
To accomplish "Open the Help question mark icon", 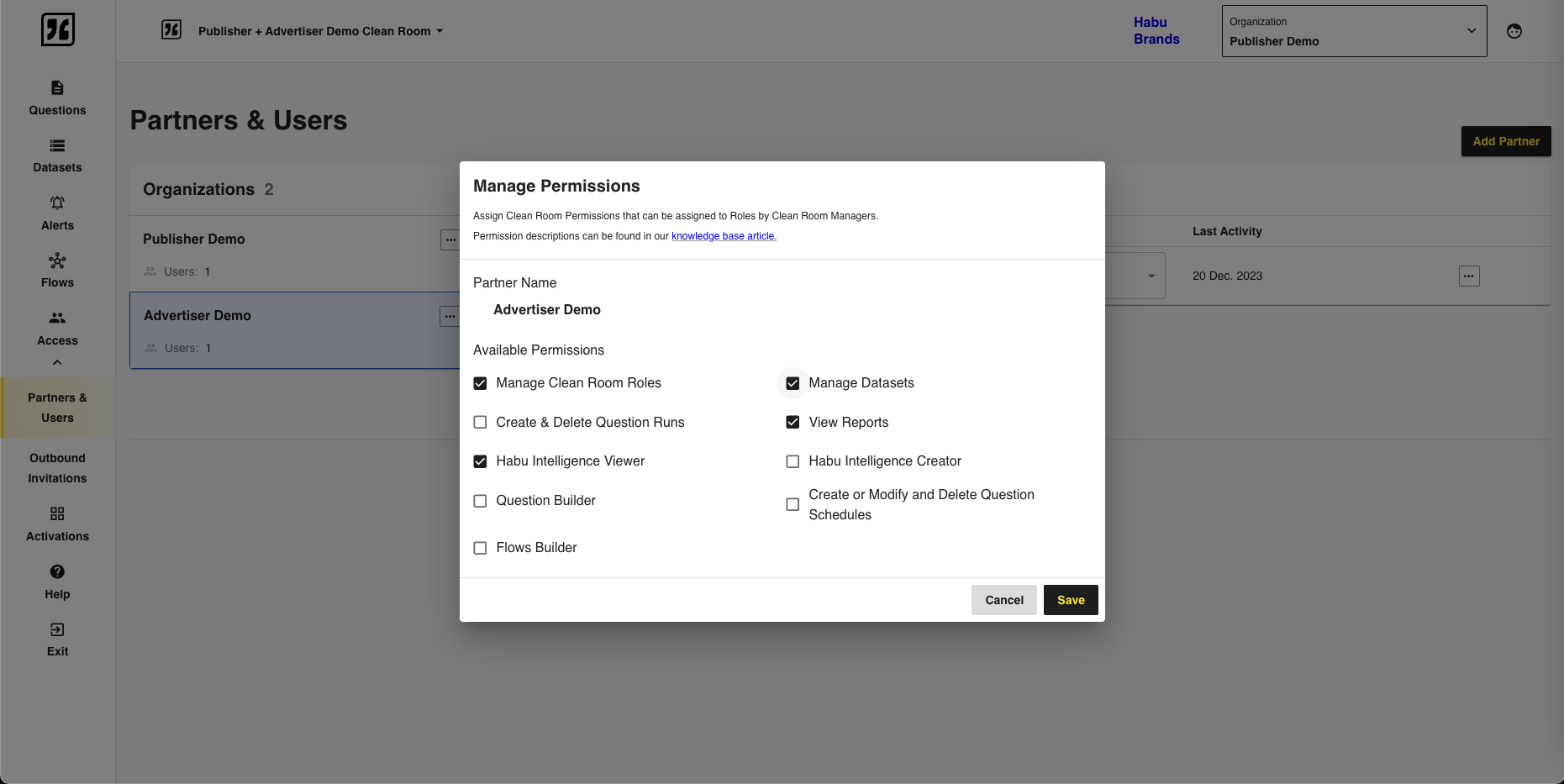I will [57, 571].
